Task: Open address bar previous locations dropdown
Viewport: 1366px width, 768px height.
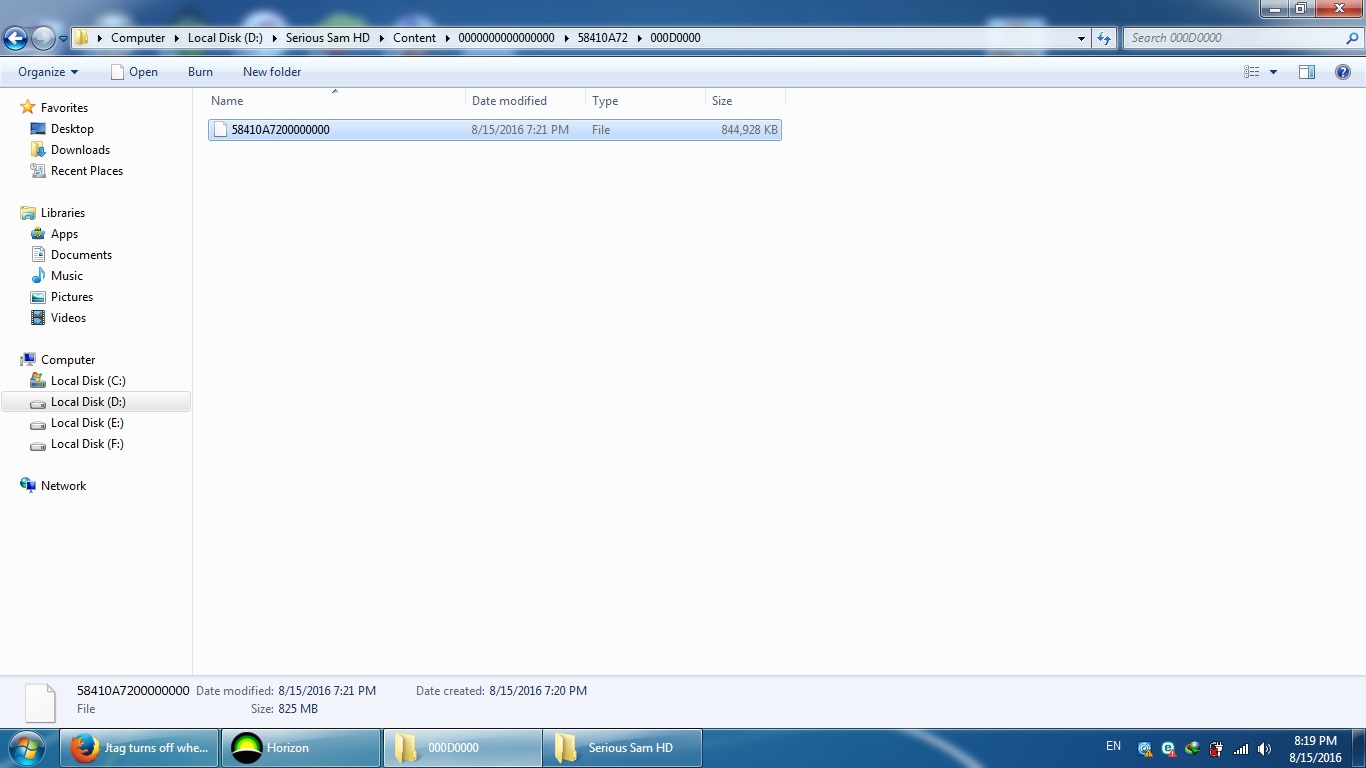Action: [1081, 38]
